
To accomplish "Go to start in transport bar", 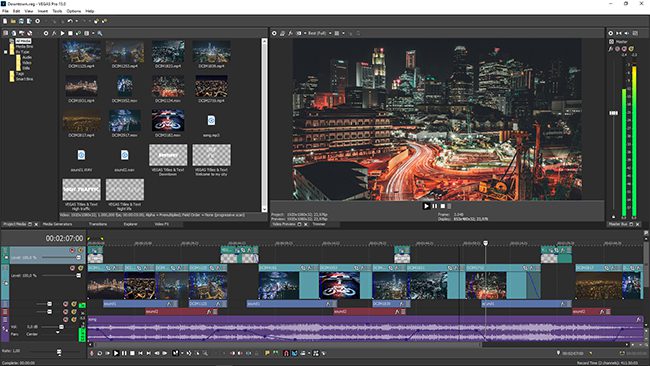I will point(141,353).
